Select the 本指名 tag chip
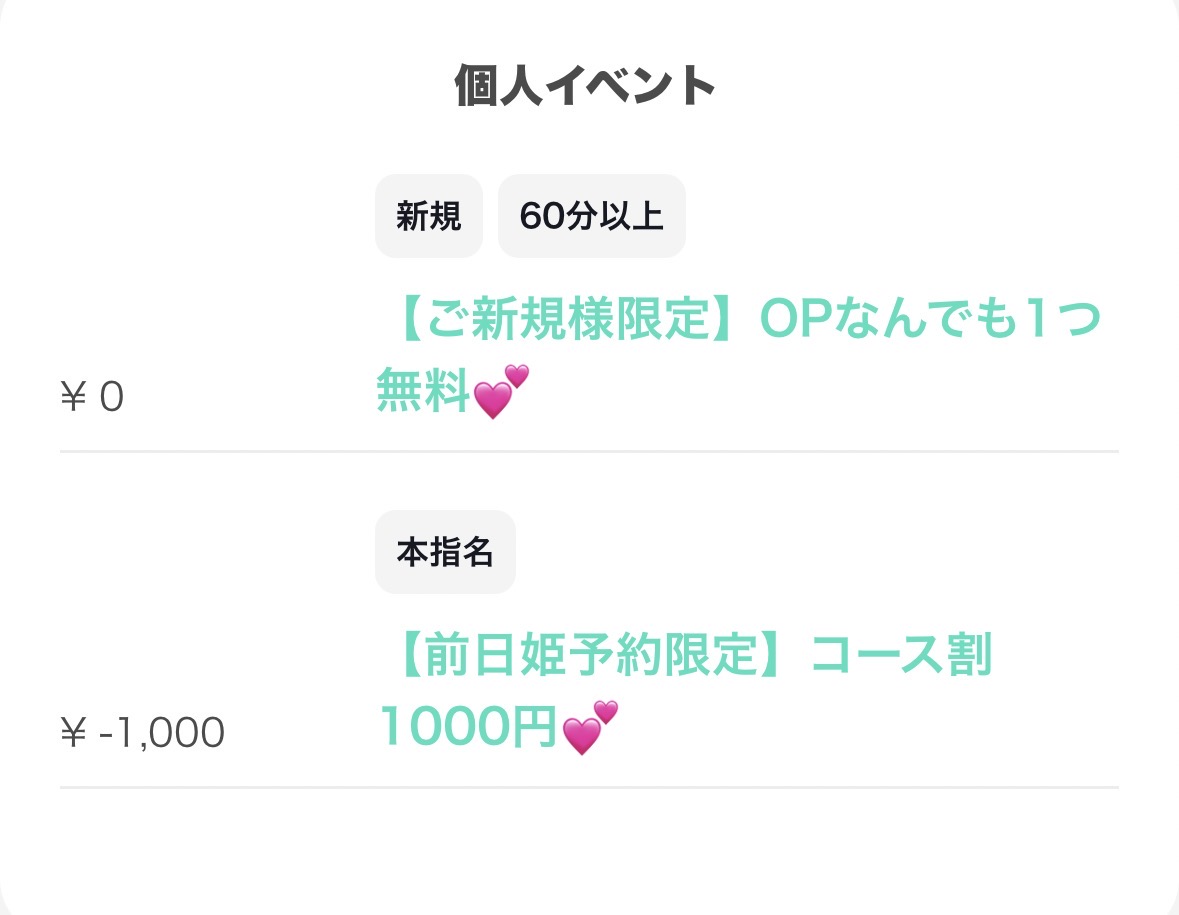1179x915 pixels. coord(445,552)
